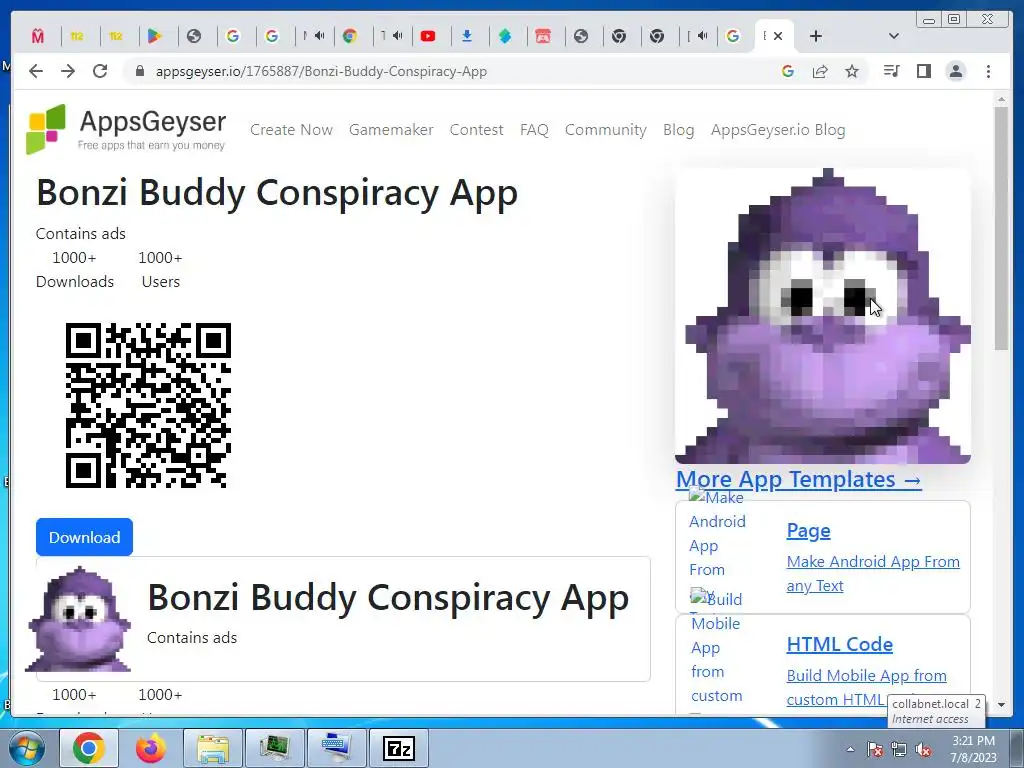This screenshot has width=1024, height=768.
Task: Expand the tab search chevron
Action: pos(894,36)
